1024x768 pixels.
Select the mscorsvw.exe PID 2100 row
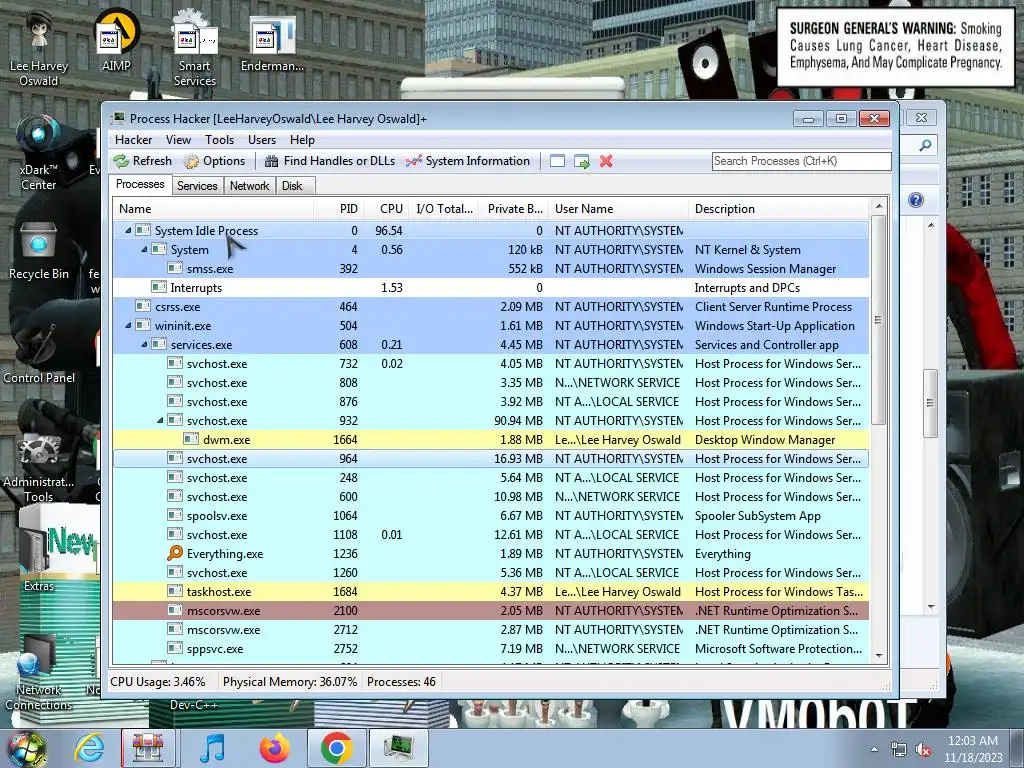coord(490,611)
